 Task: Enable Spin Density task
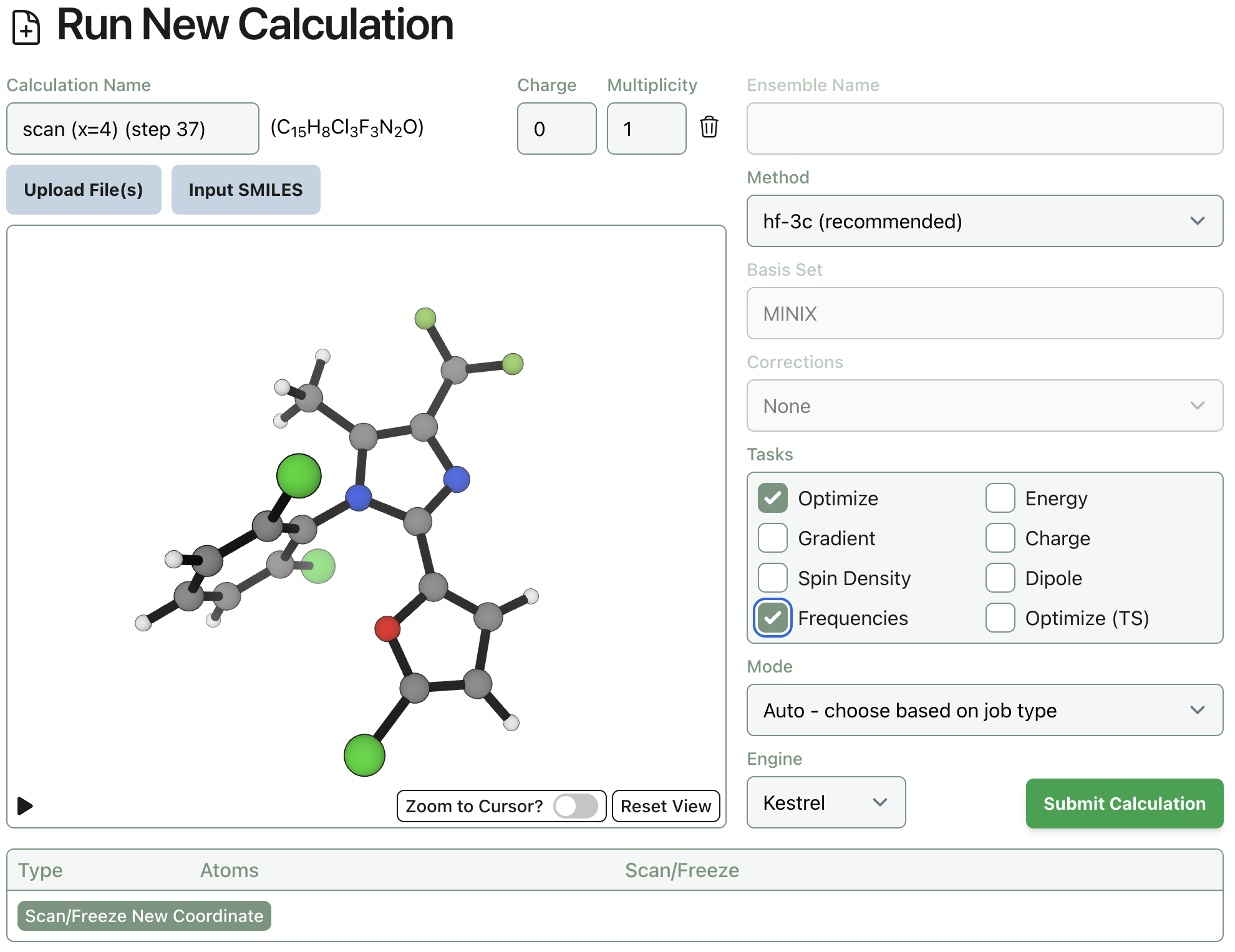click(772, 578)
